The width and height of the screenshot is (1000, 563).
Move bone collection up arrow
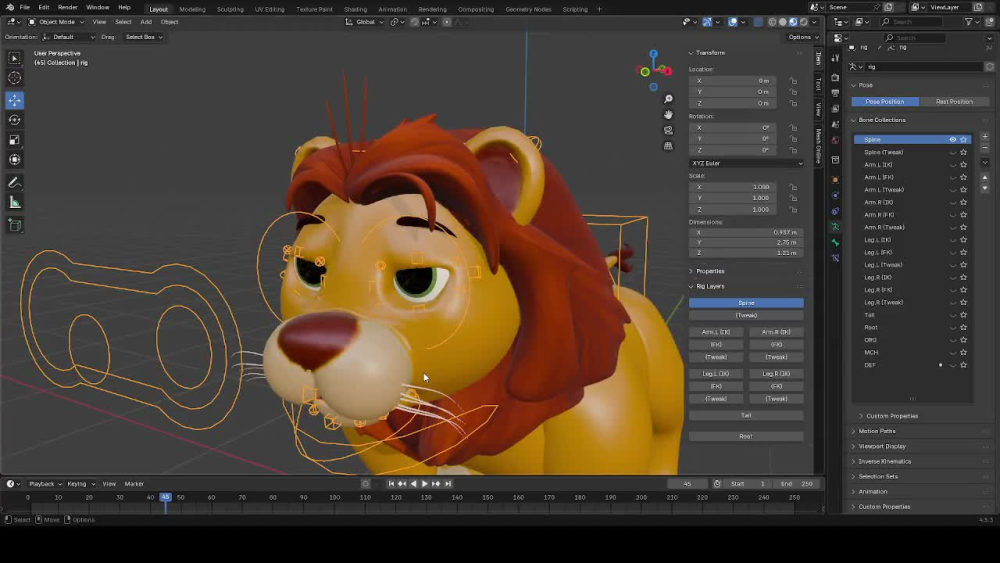coord(985,177)
